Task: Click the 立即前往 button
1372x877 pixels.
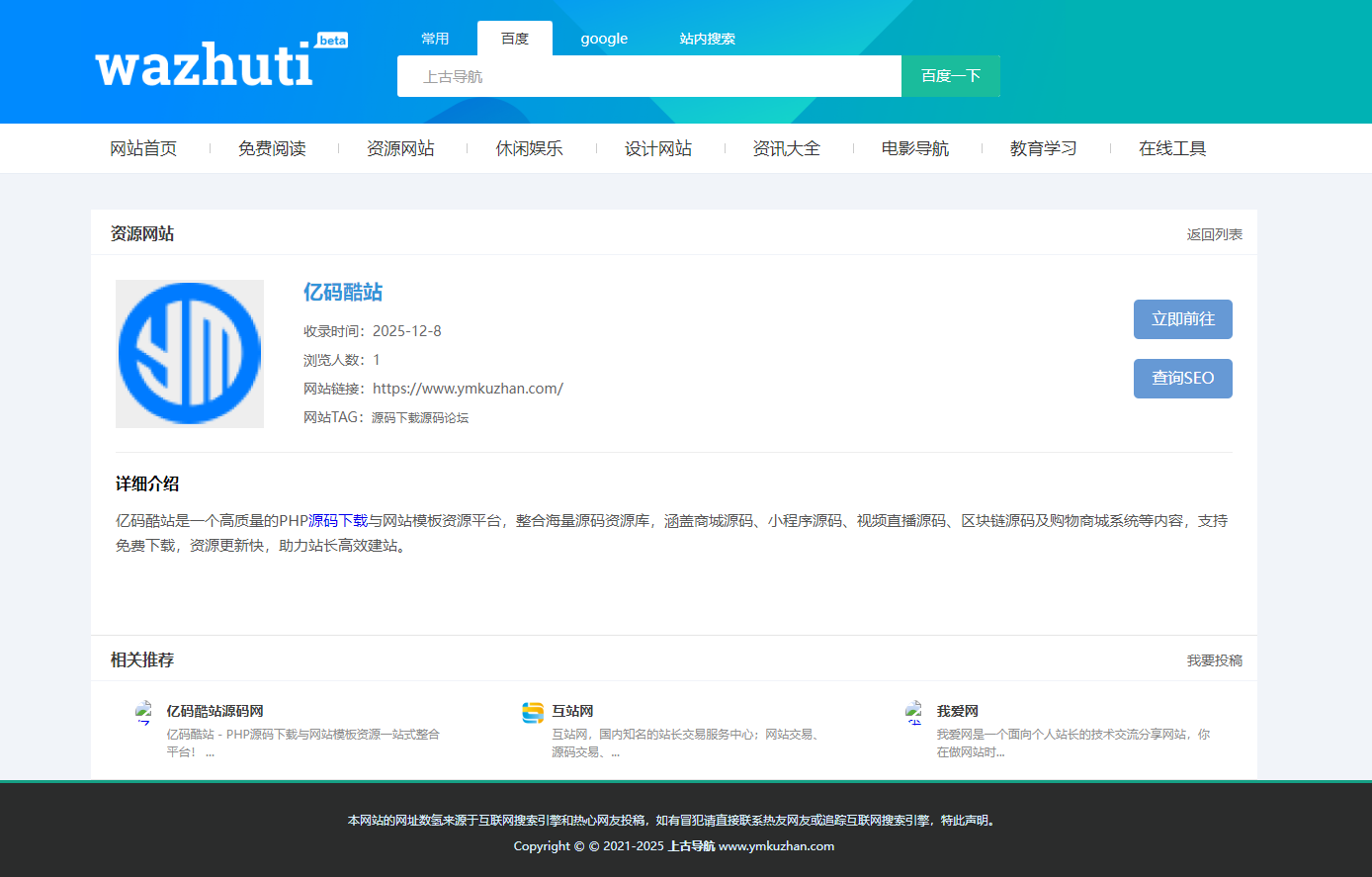Action: click(1182, 319)
